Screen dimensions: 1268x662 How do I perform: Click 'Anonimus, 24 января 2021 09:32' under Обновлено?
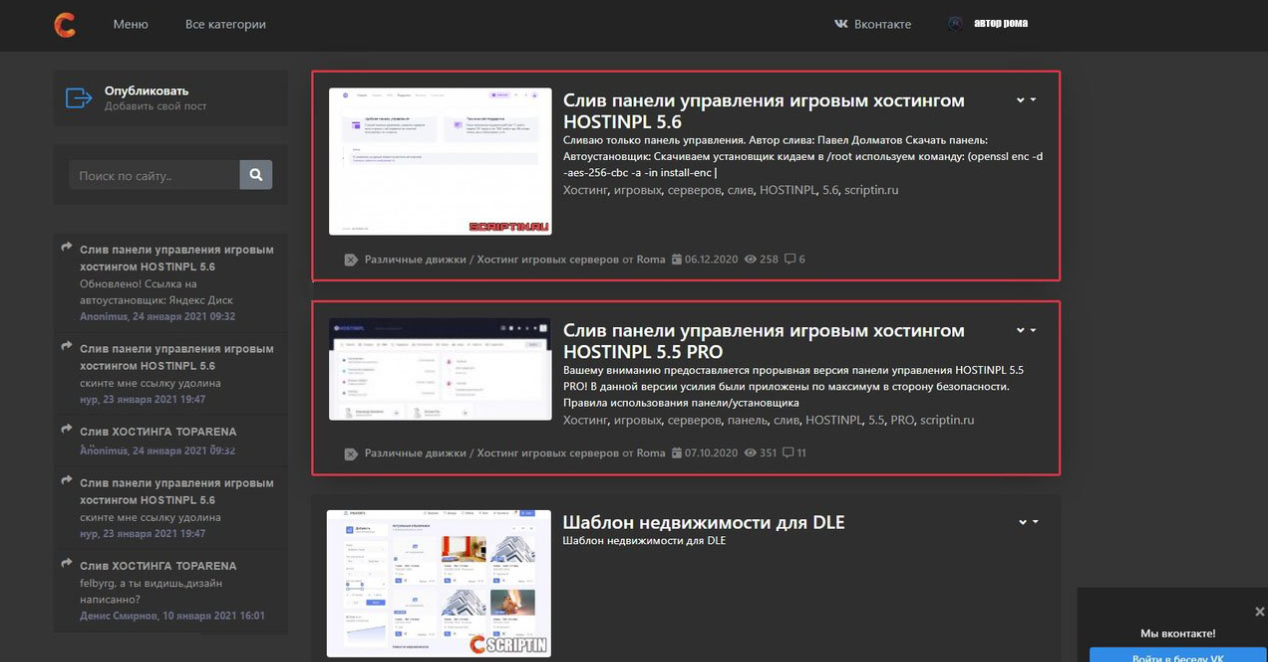(158, 316)
